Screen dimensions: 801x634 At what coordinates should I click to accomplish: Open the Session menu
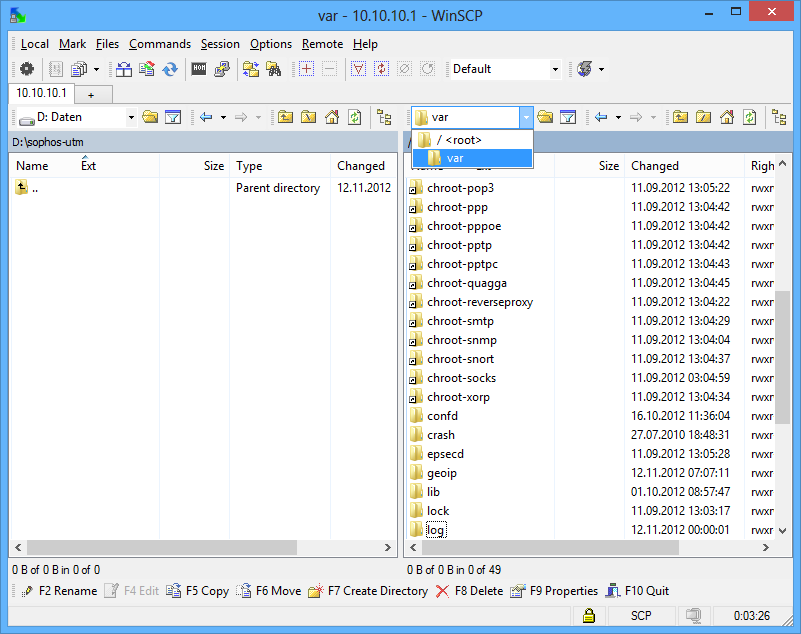point(220,44)
